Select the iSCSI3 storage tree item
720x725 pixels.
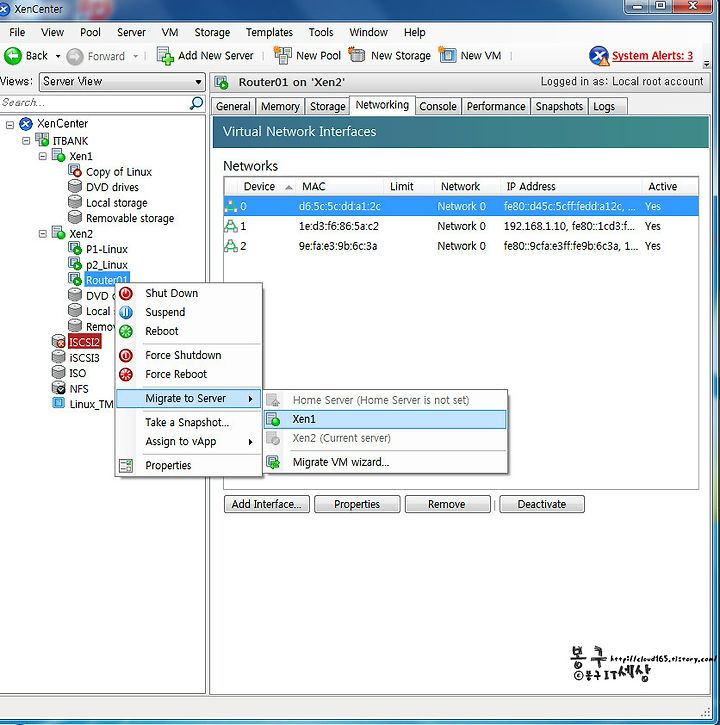coord(84,358)
